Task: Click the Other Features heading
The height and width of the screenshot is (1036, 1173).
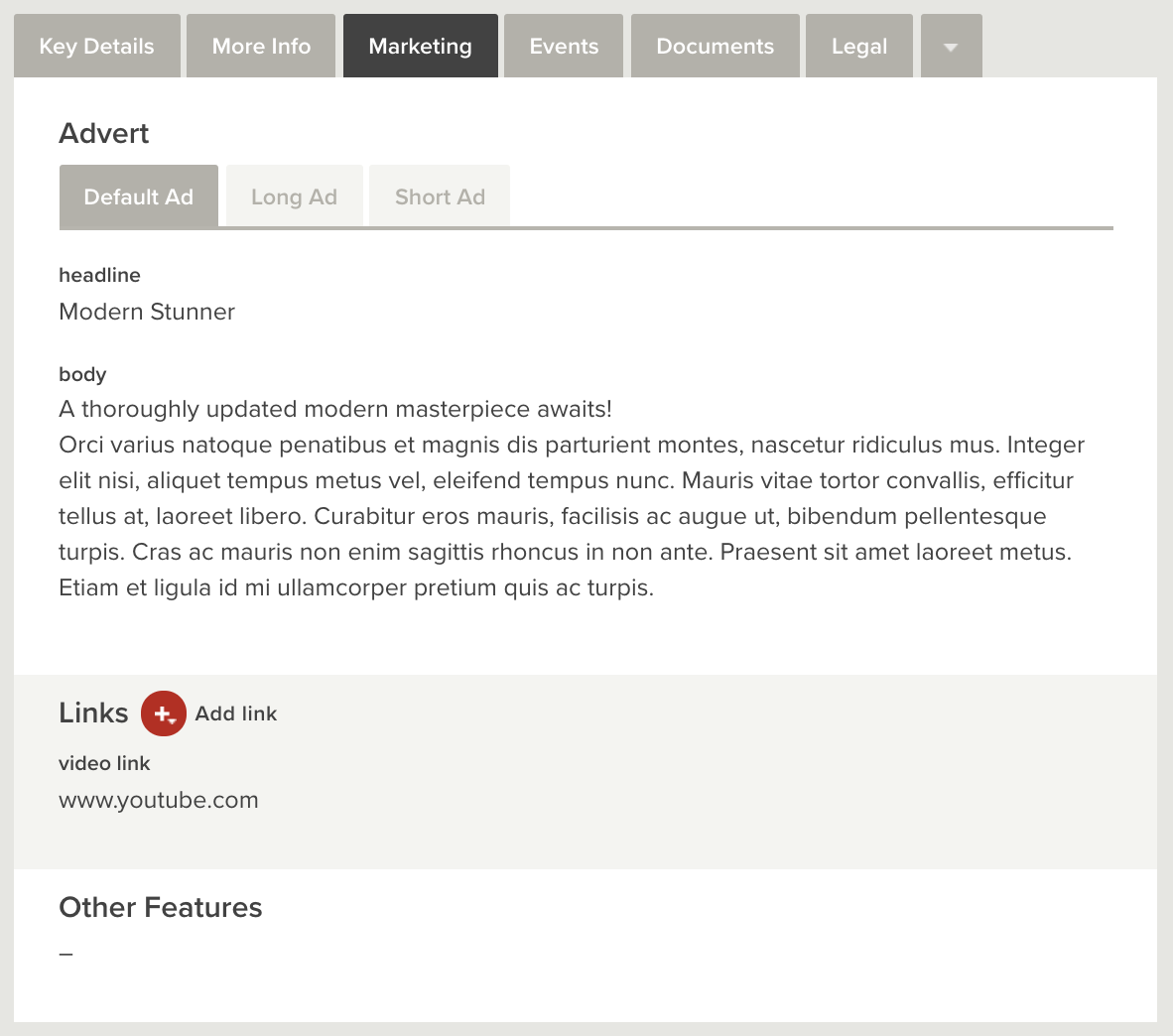Action: coord(161,907)
